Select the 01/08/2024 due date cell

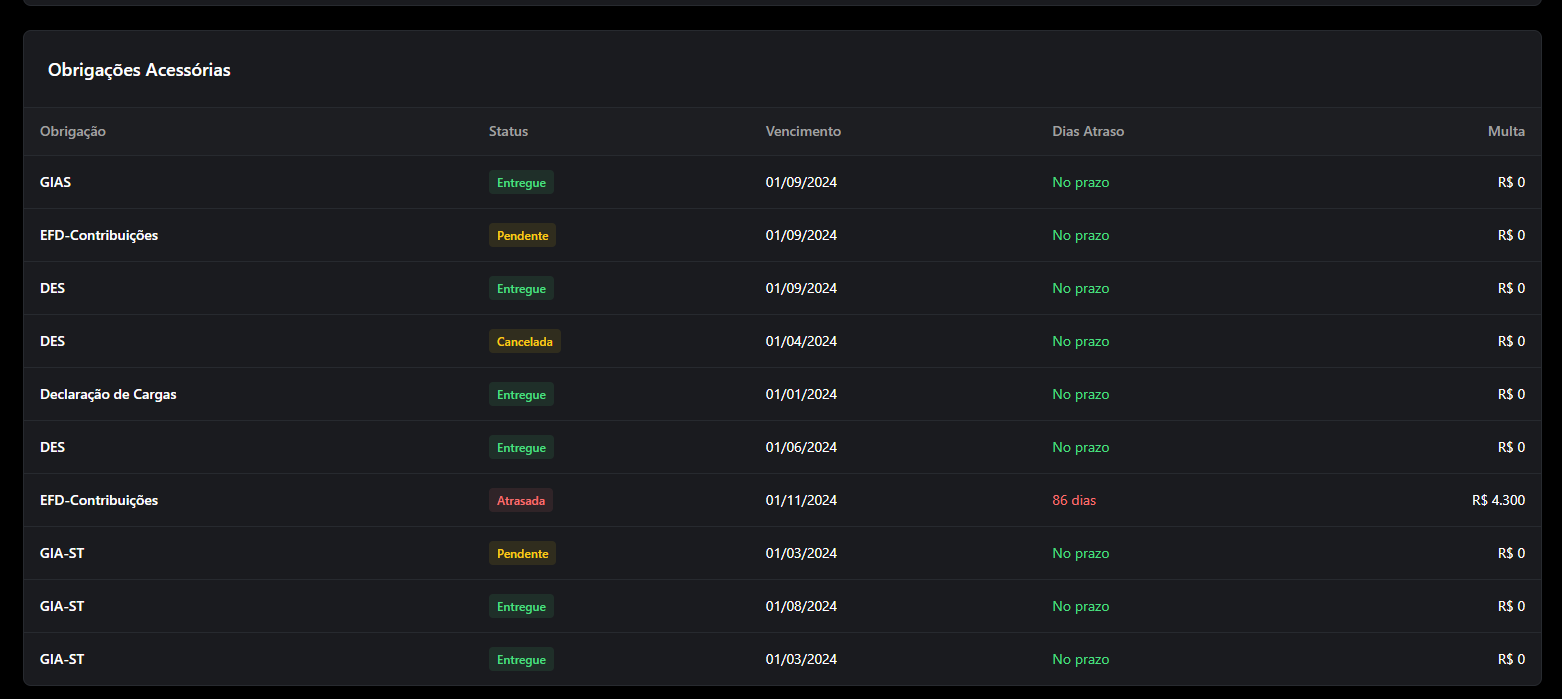pos(801,606)
